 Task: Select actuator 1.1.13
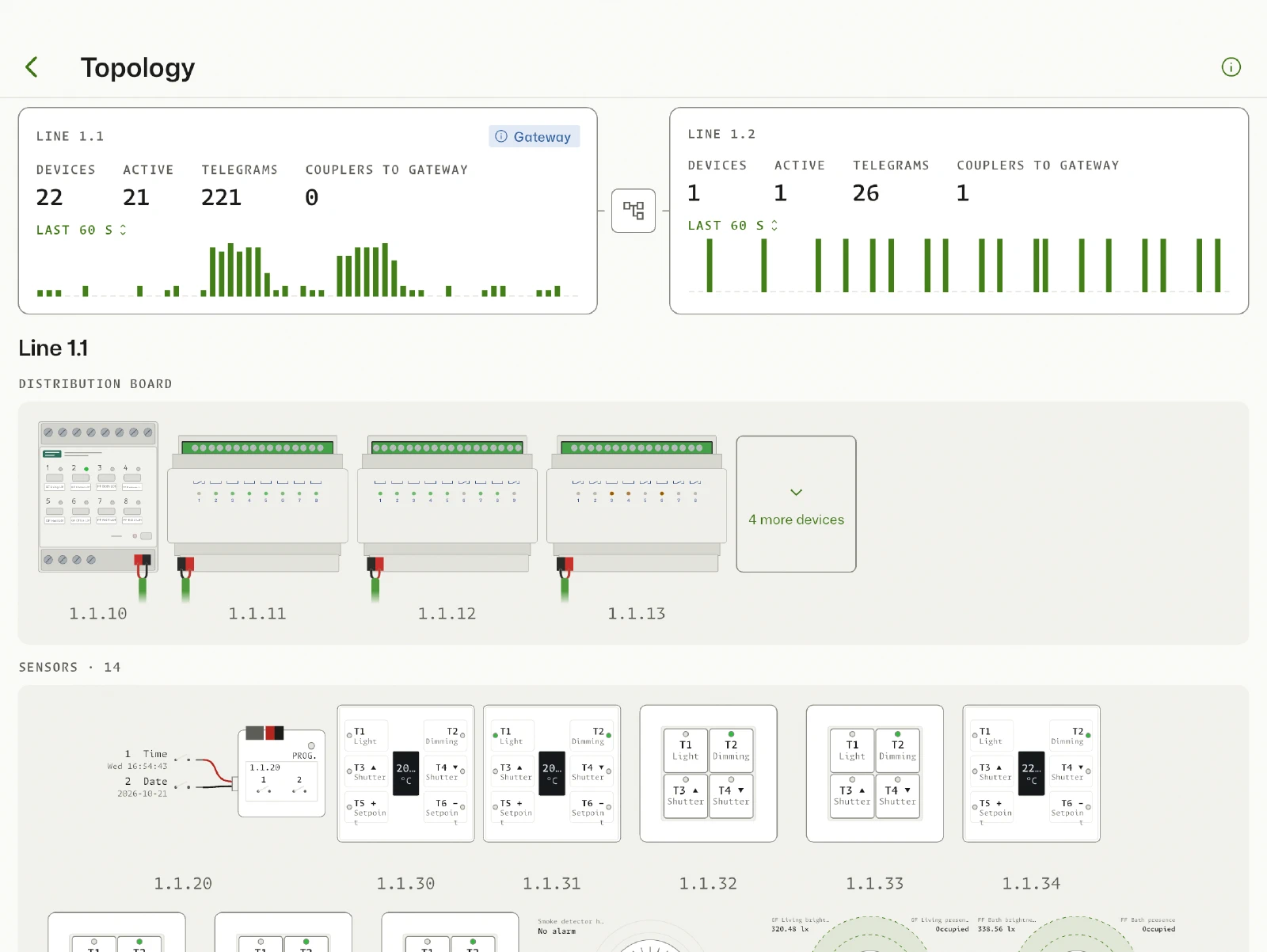pos(637,503)
